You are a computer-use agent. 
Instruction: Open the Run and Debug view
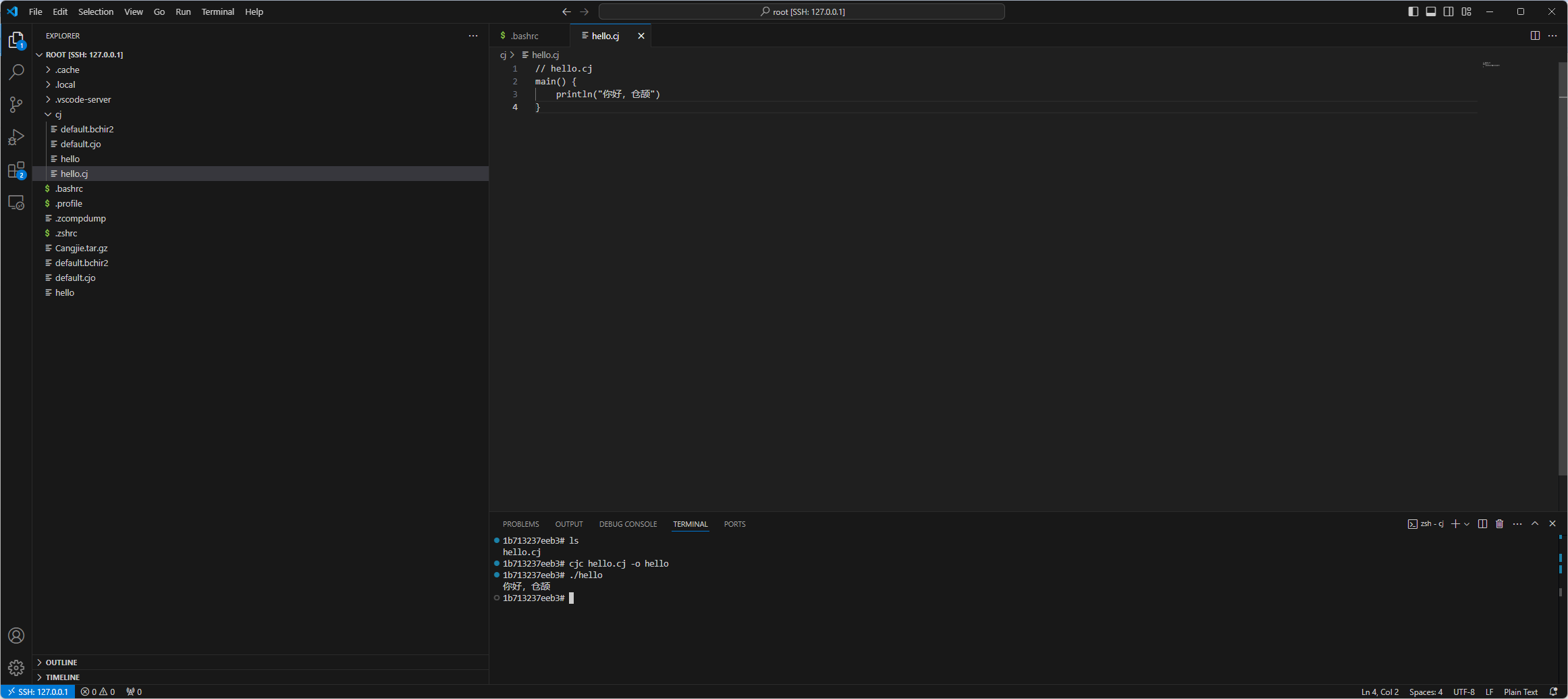16,137
